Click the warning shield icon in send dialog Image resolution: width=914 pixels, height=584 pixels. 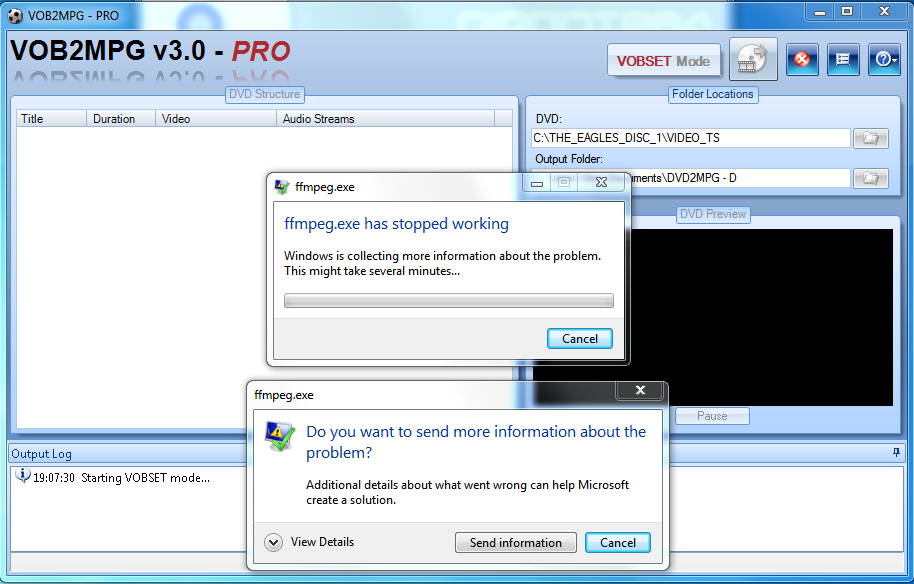pos(280,436)
